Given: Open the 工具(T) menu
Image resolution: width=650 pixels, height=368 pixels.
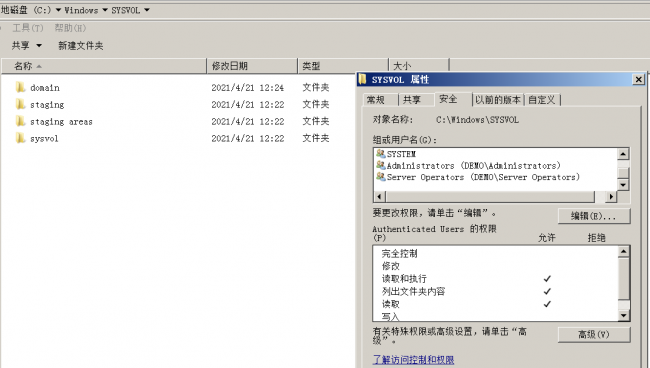Looking at the screenshot, I should pyautogui.click(x=28, y=28).
